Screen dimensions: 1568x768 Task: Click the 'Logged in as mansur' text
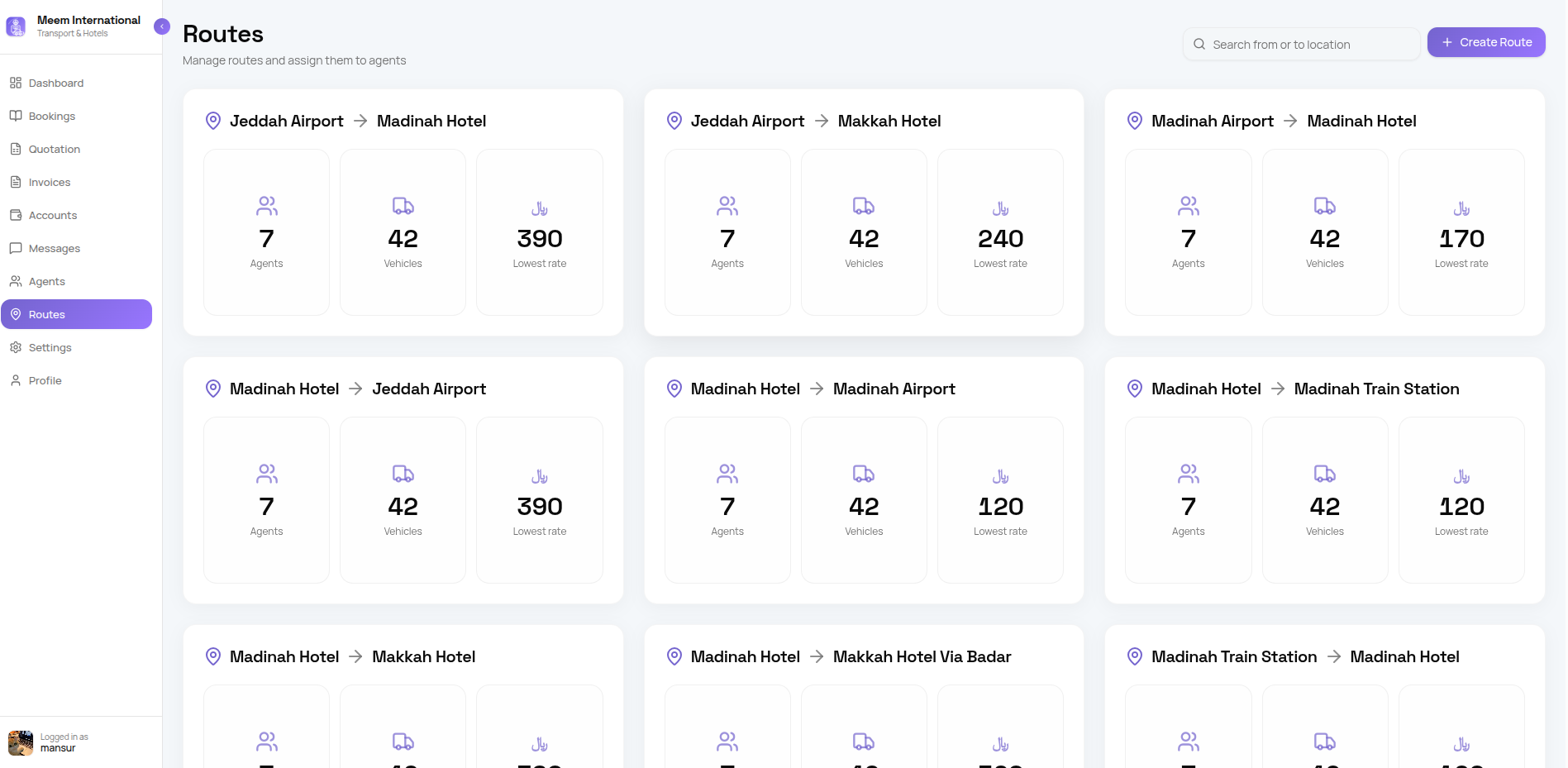[64, 742]
